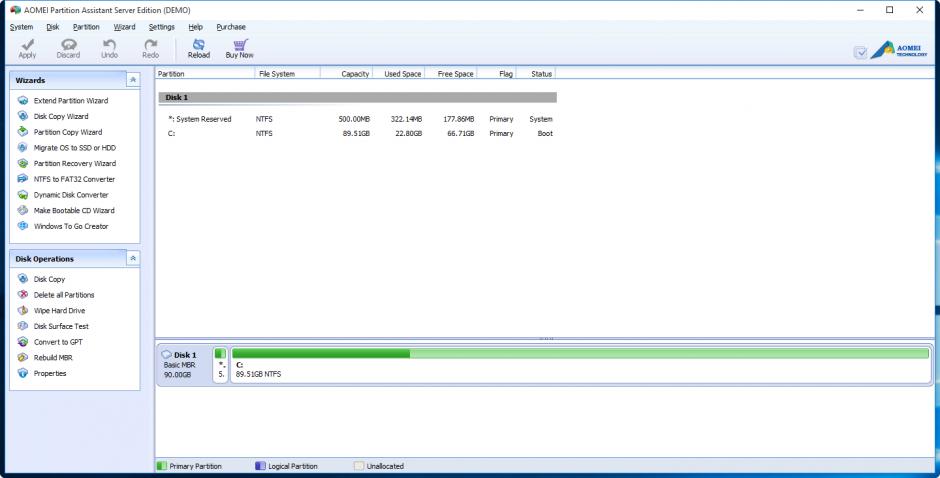This screenshot has width=940, height=478.
Task: Open the Migrate OS to SSD or HDD wizard
Action: pyautogui.click(x=74, y=148)
